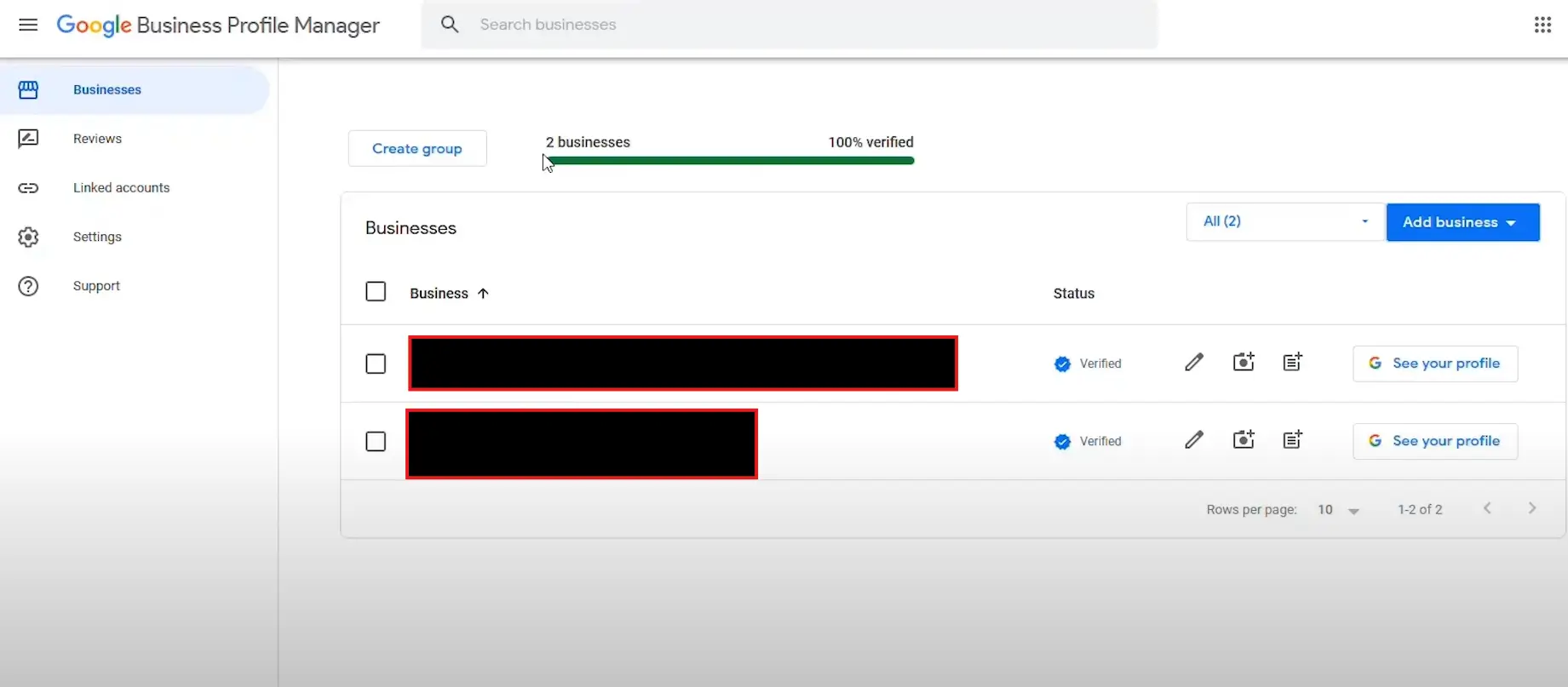Screen dimensions: 1568x687
Task: Click the 'Verified' text in first row
Action: [x=1100, y=364]
